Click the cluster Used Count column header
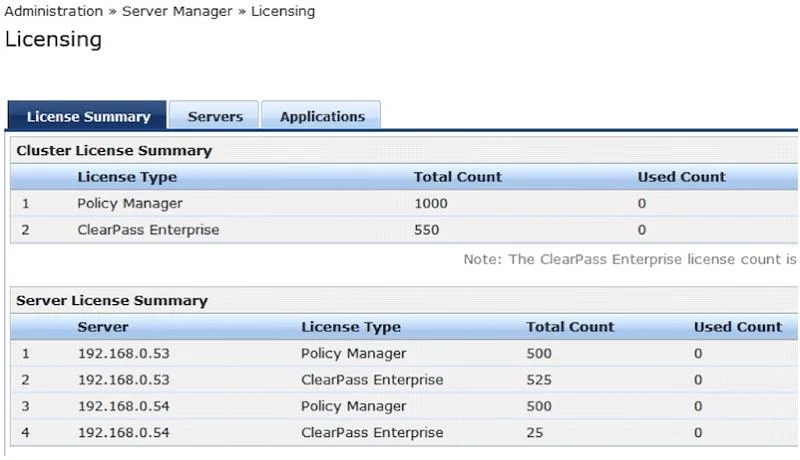The height and width of the screenshot is (460, 800). coord(682,177)
